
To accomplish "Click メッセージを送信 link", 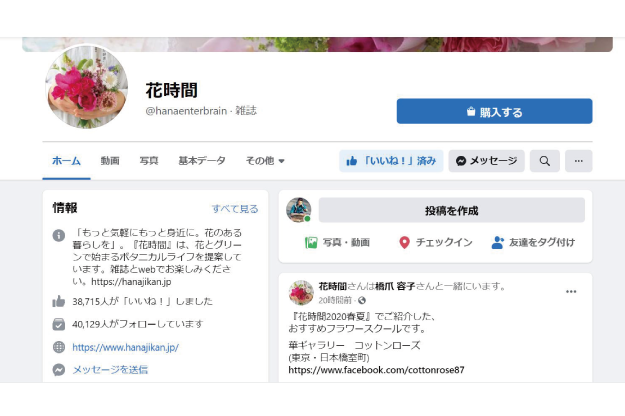I will (110, 370).
